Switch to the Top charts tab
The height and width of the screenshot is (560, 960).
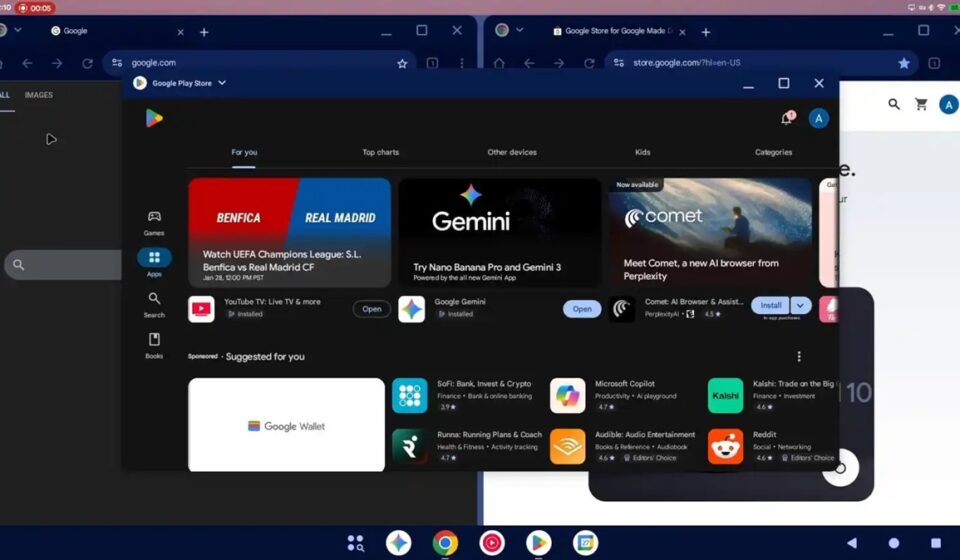point(380,152)
